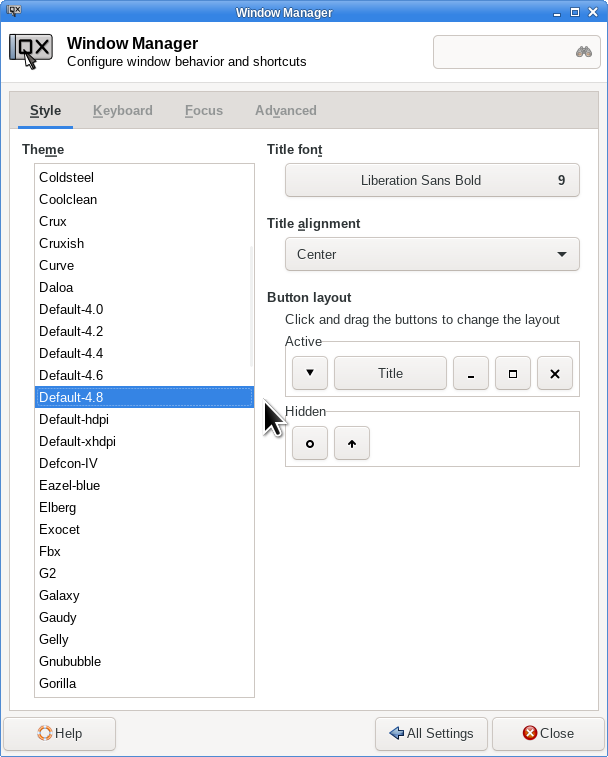Switch to the Keyboard tab
This screenshot has width=608, height=757.
(123, 111)
